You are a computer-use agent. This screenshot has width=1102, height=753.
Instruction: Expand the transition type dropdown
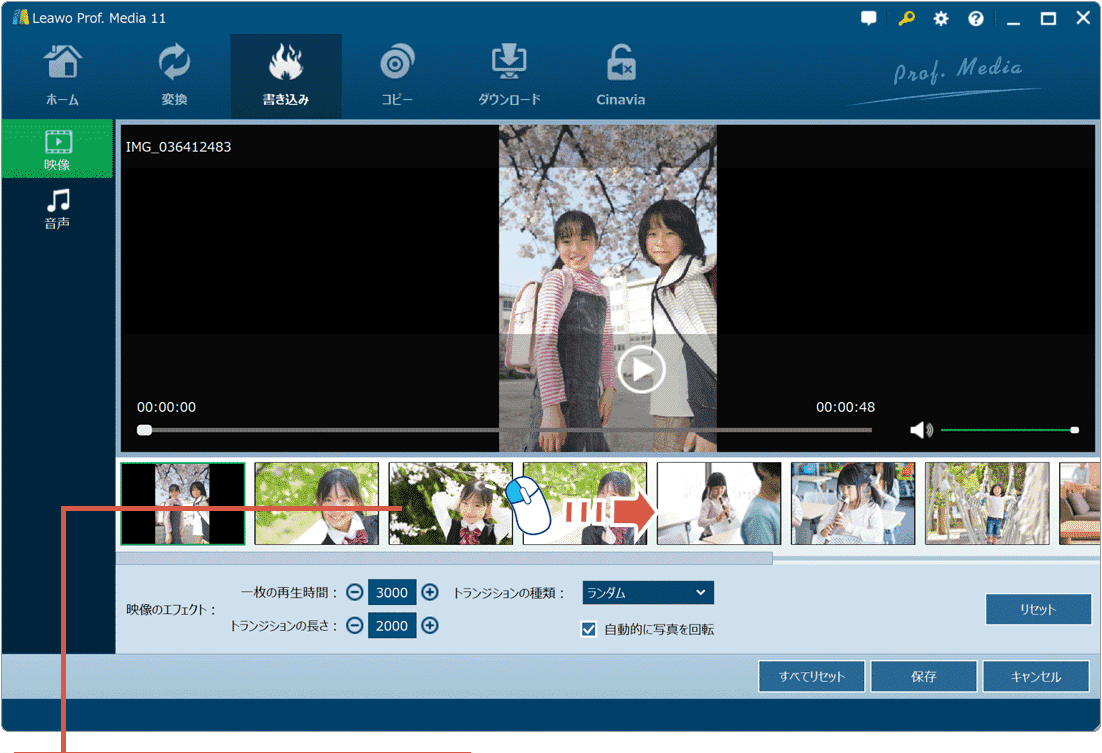tap(648, 592)
